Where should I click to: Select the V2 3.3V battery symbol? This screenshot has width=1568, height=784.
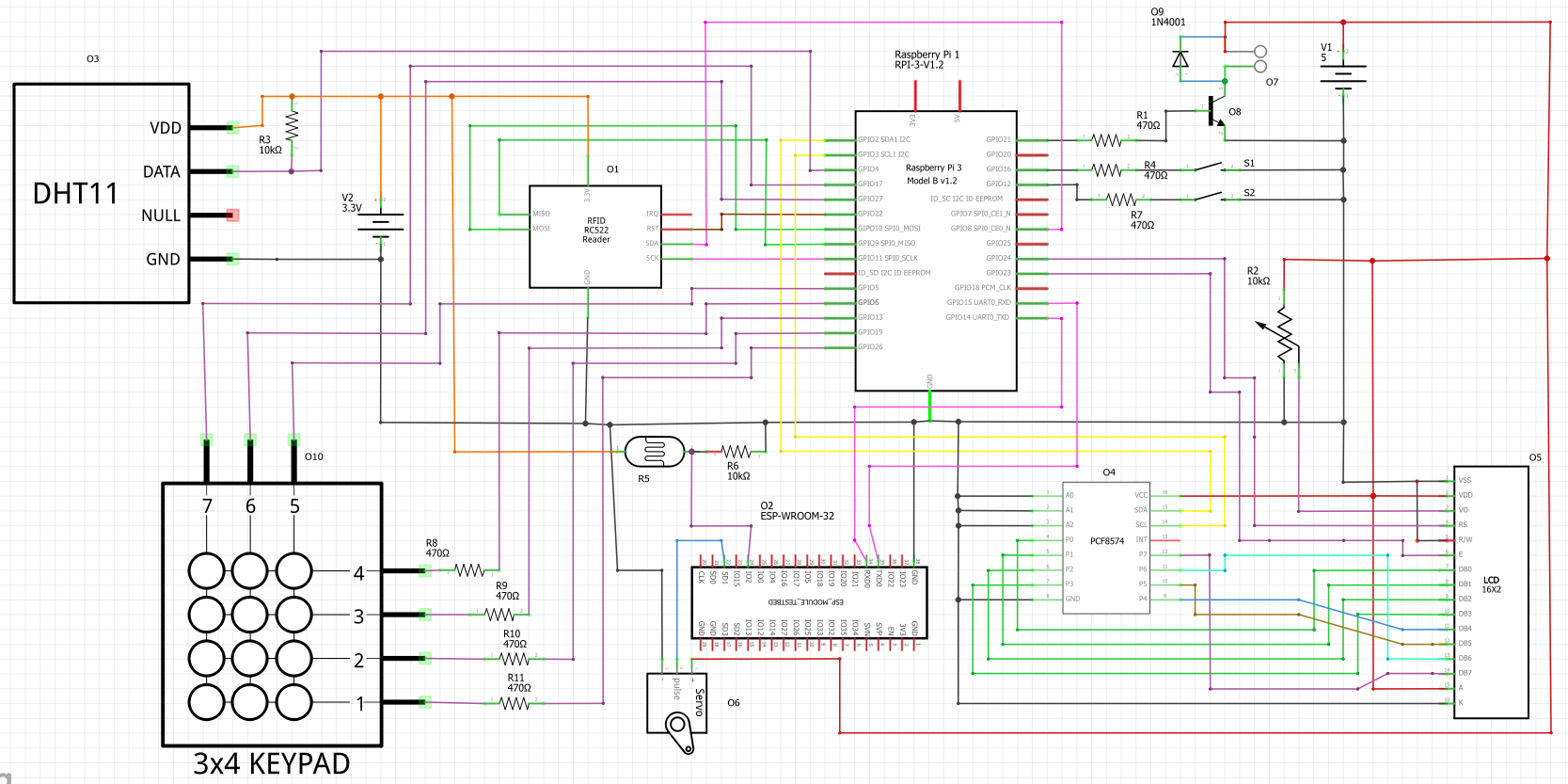(x=381, y=223)
